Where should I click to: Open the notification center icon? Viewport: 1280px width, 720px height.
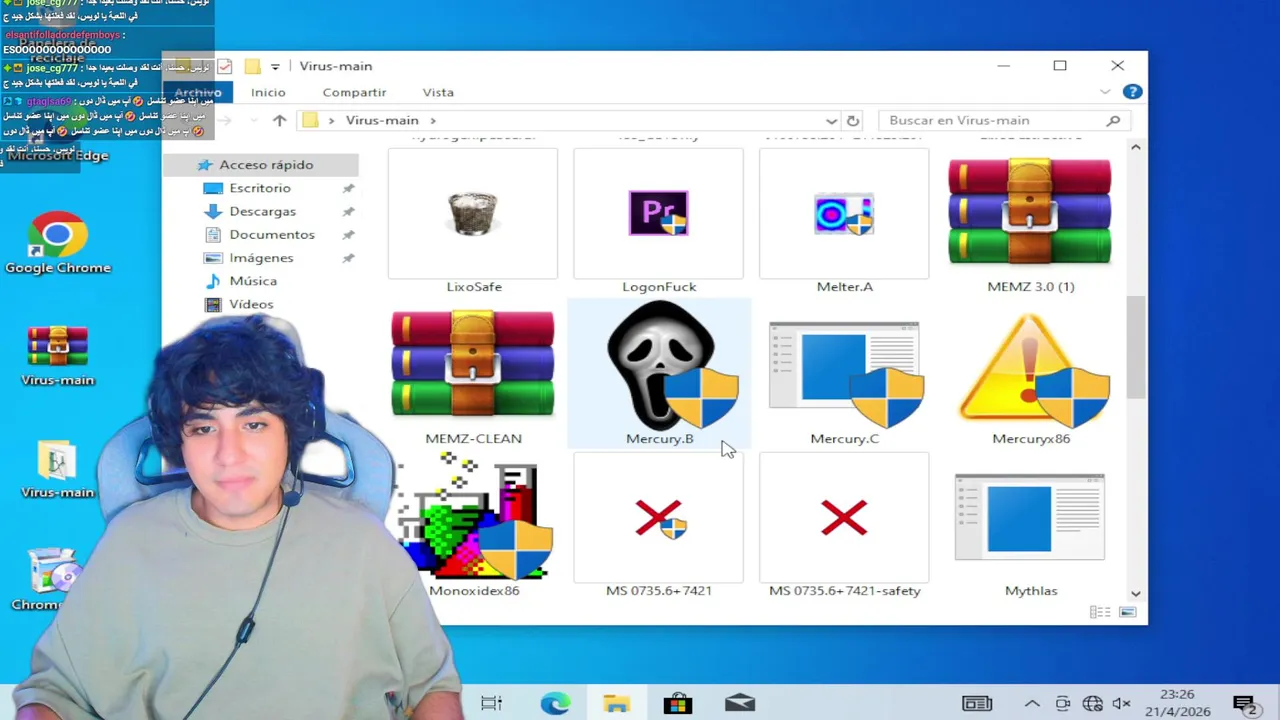point(1245,704)
